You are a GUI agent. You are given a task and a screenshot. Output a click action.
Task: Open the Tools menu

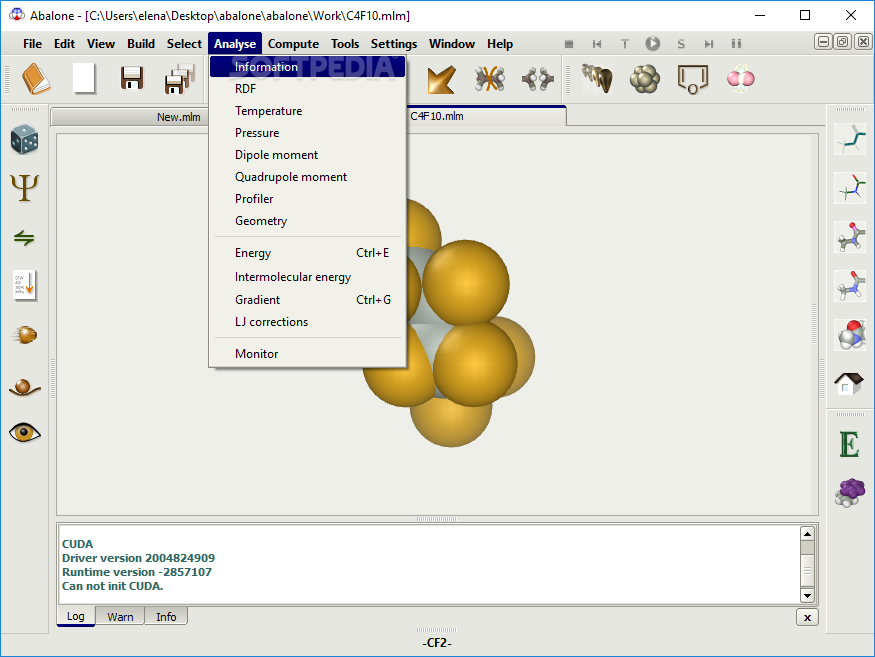(x=345, y=44)
